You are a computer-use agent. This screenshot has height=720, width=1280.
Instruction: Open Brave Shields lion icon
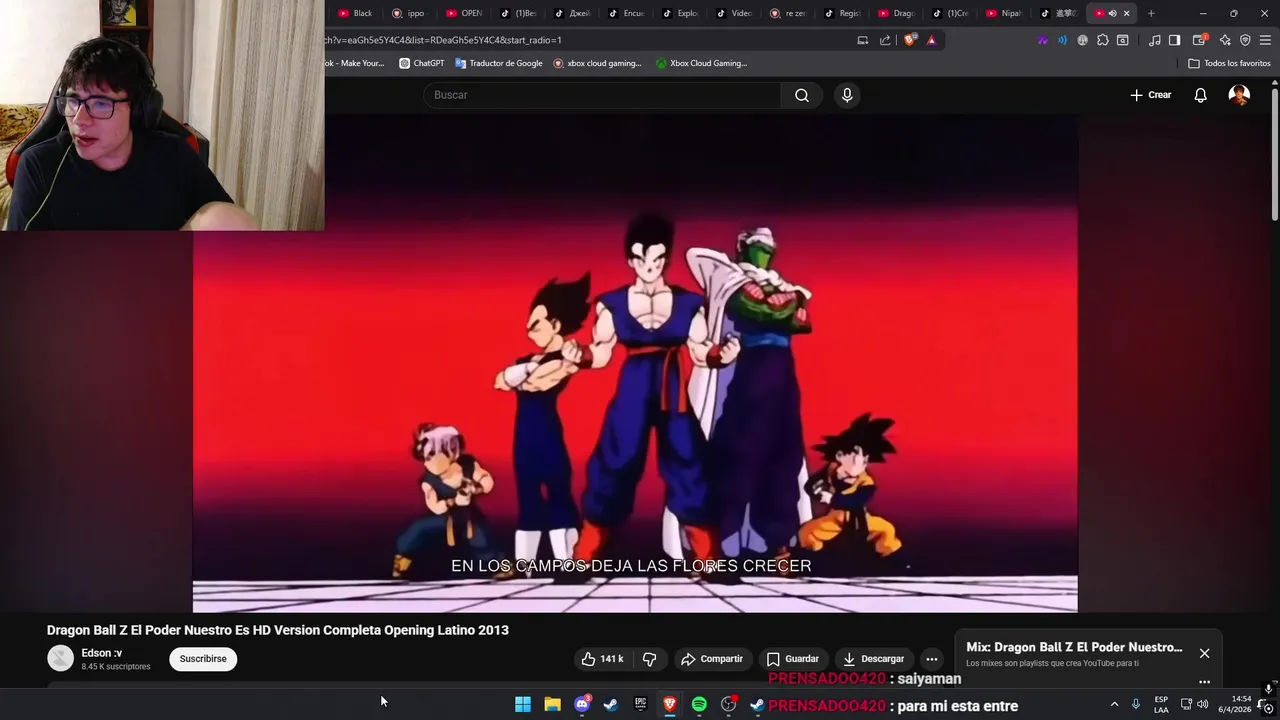tap(910, 40)
